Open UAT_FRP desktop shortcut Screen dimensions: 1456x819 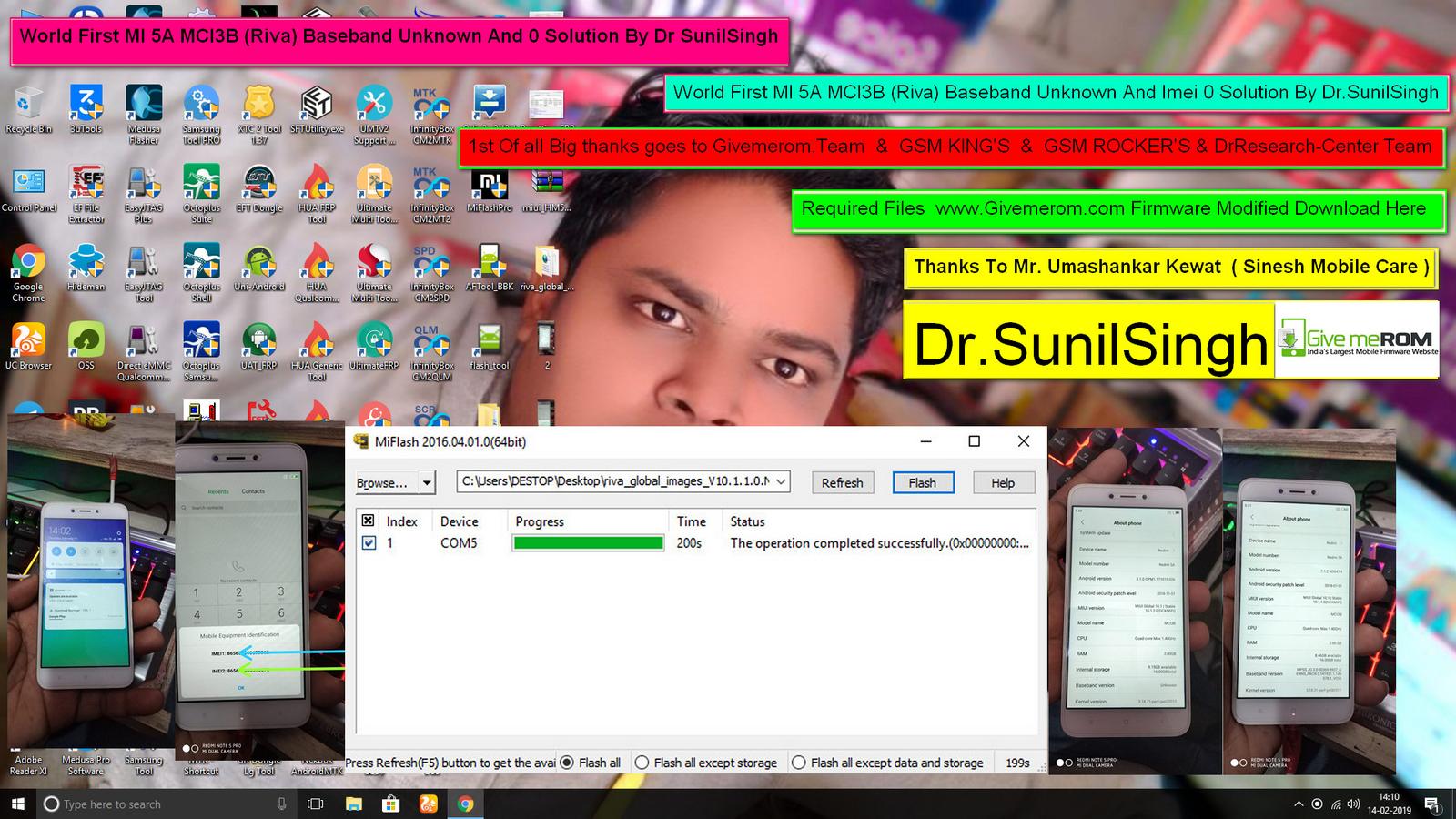(x=259, y=347)
